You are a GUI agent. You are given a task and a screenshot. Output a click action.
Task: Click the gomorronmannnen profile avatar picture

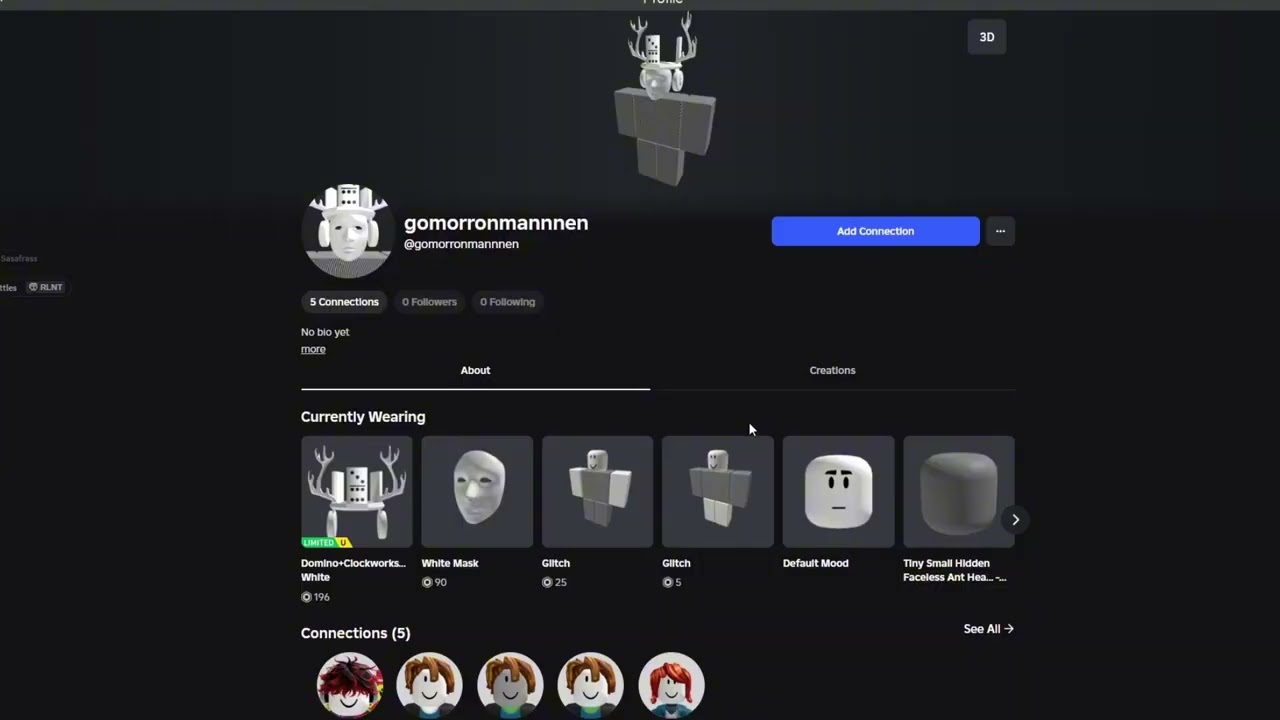tap(348, 231)
